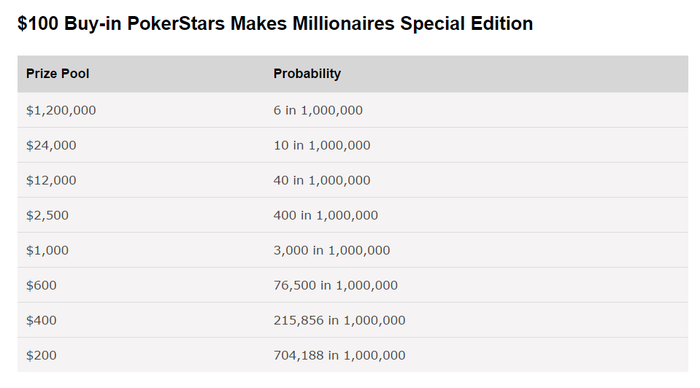Click the 6 in 1,000,000 probability
The height and width of the screenshot is (388, 700).
coord(318,110)
